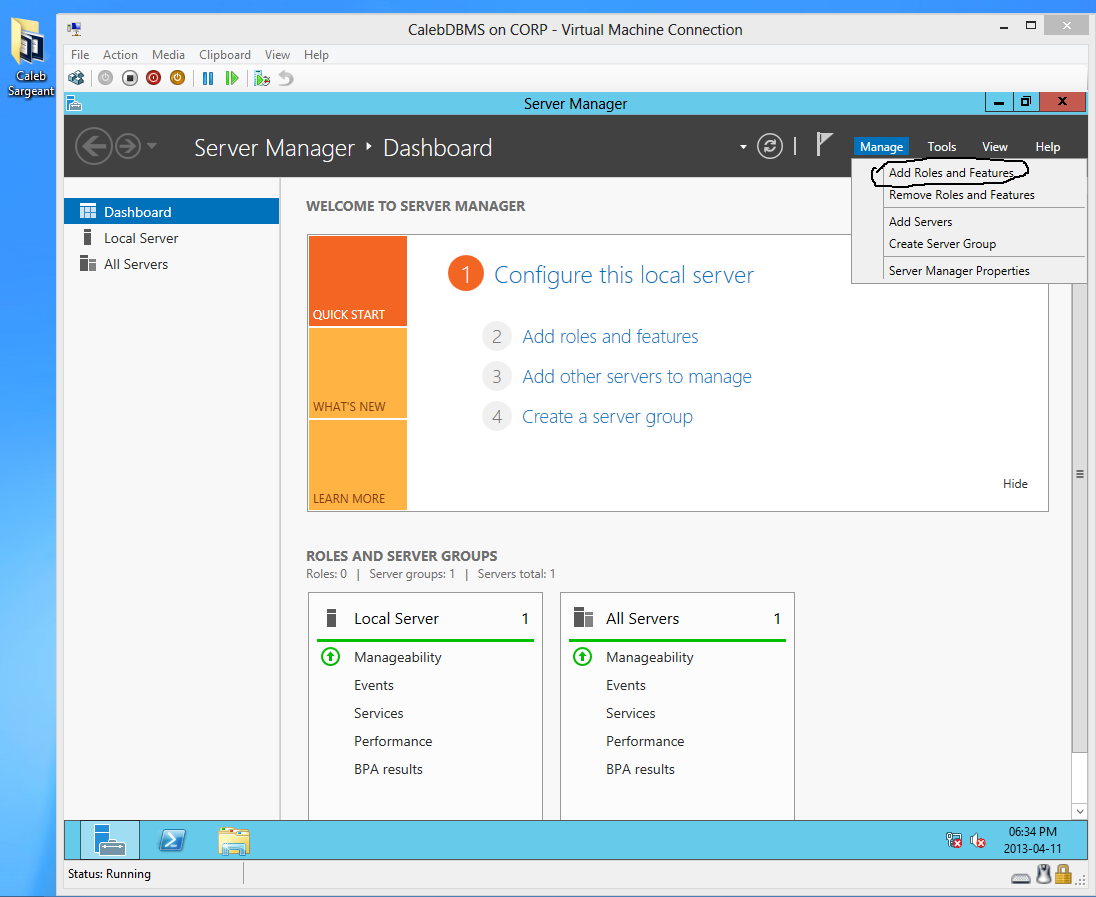Open File Explorer from taskbar
The height and width of the screenshot is (897, 1096).
tap(234, 840)
